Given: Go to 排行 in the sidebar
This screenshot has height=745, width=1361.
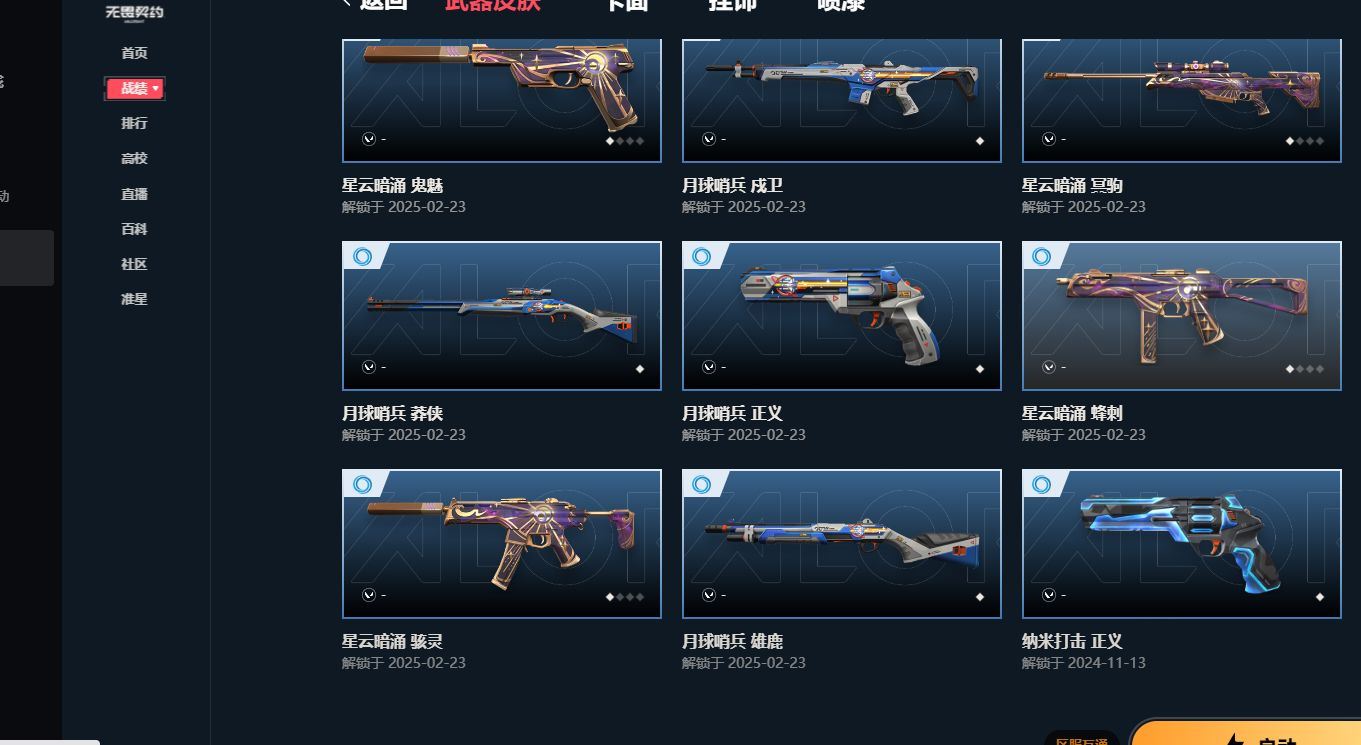Looking at the screenshot, I should pos(134,123).
